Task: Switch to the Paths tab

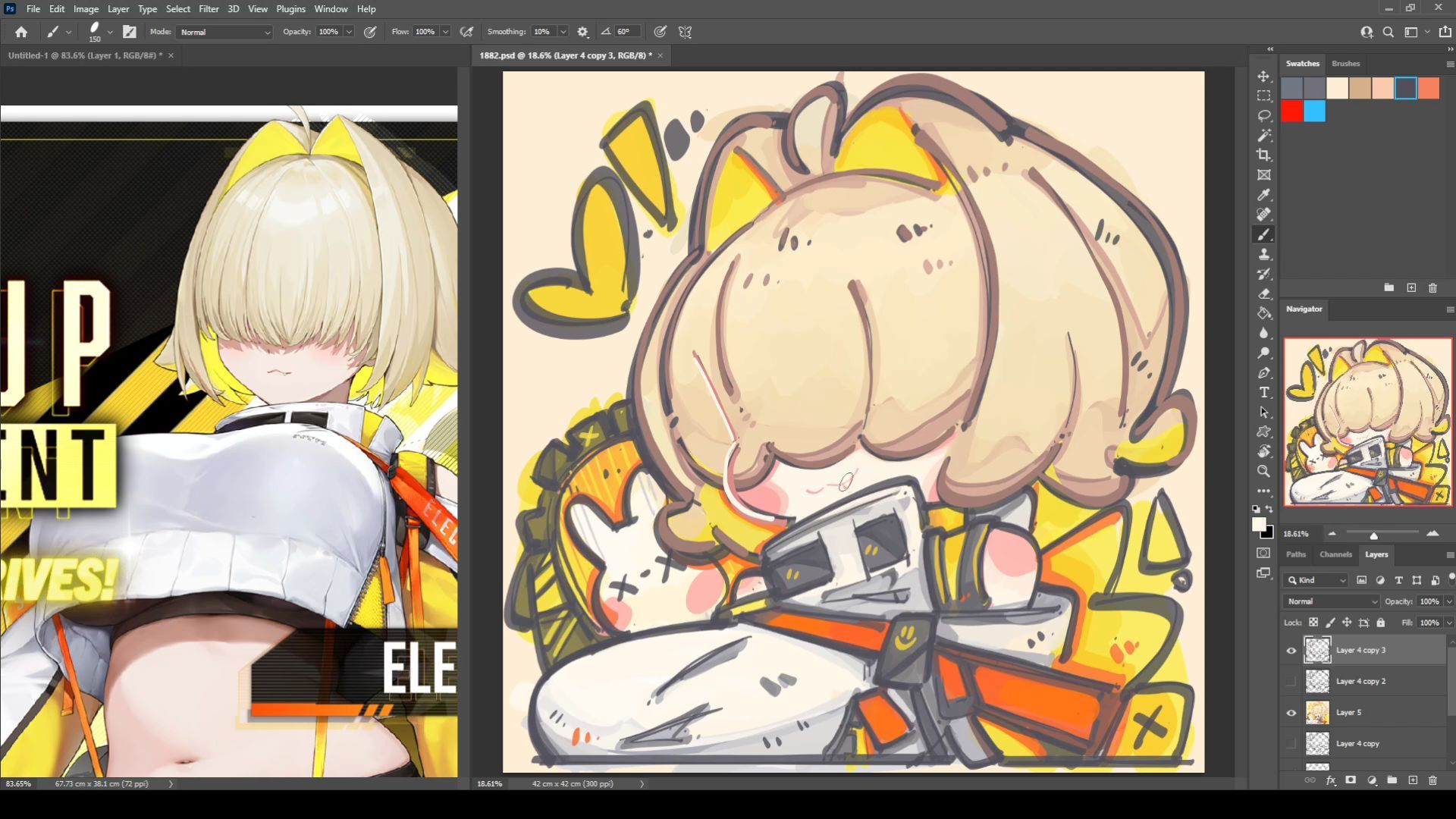Action: (1296, 554)
